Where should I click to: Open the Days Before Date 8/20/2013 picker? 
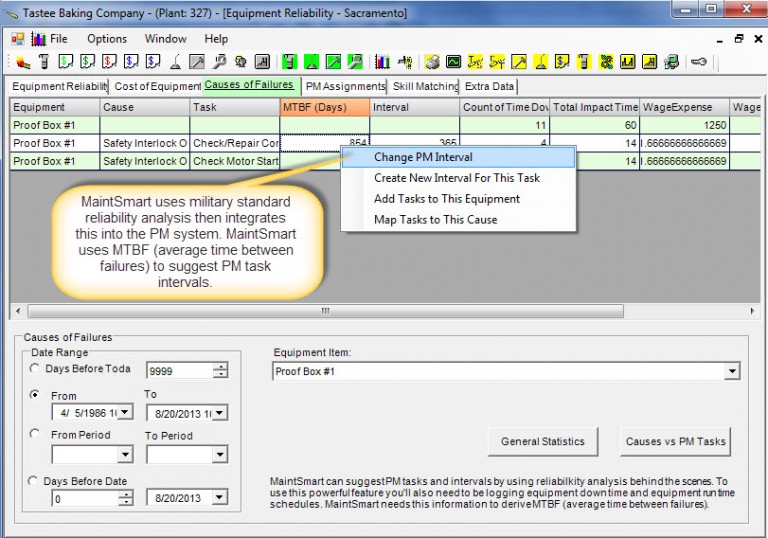(220, 497)
